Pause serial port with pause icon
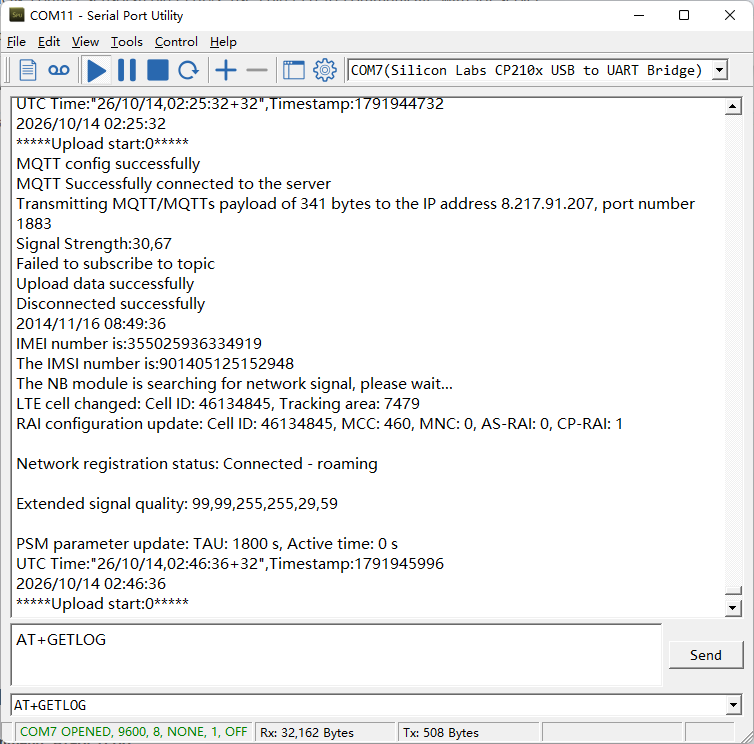The image size is (754, 744). (127, 71)
